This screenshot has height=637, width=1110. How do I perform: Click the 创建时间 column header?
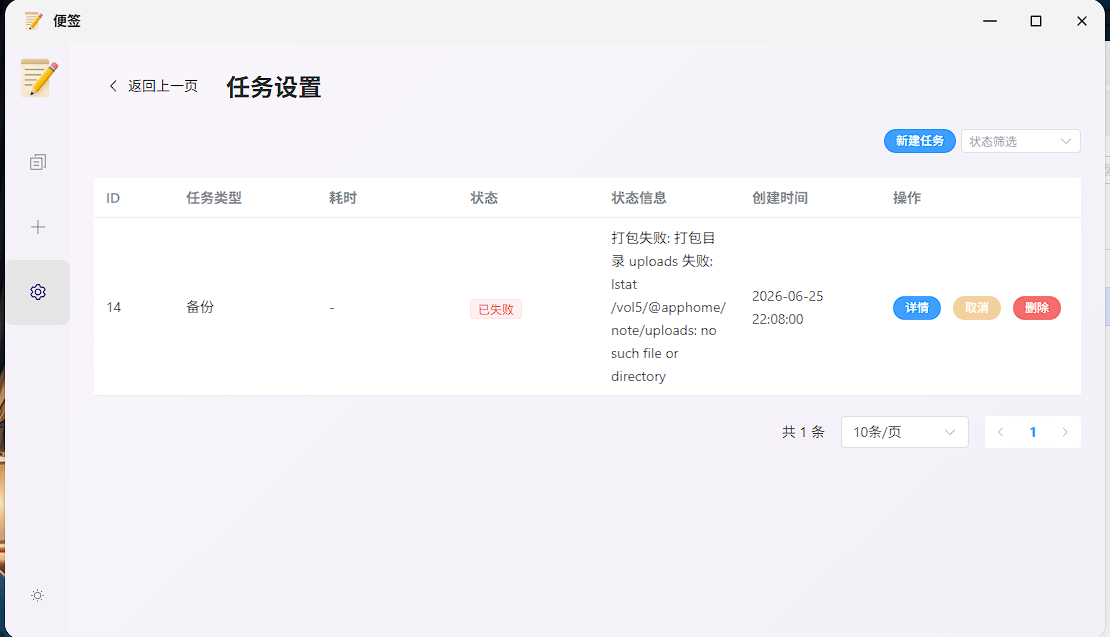(x=780, y=198)
